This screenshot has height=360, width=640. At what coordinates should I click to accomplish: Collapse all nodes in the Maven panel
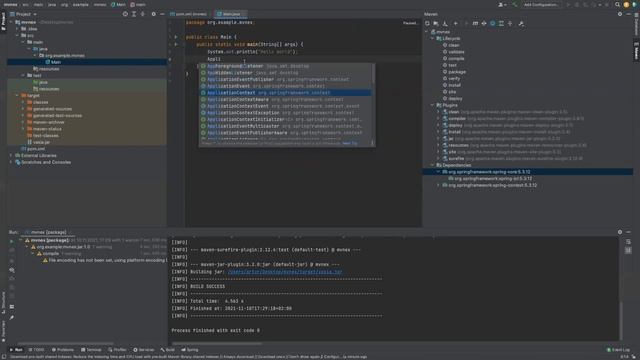click(510, 24)
